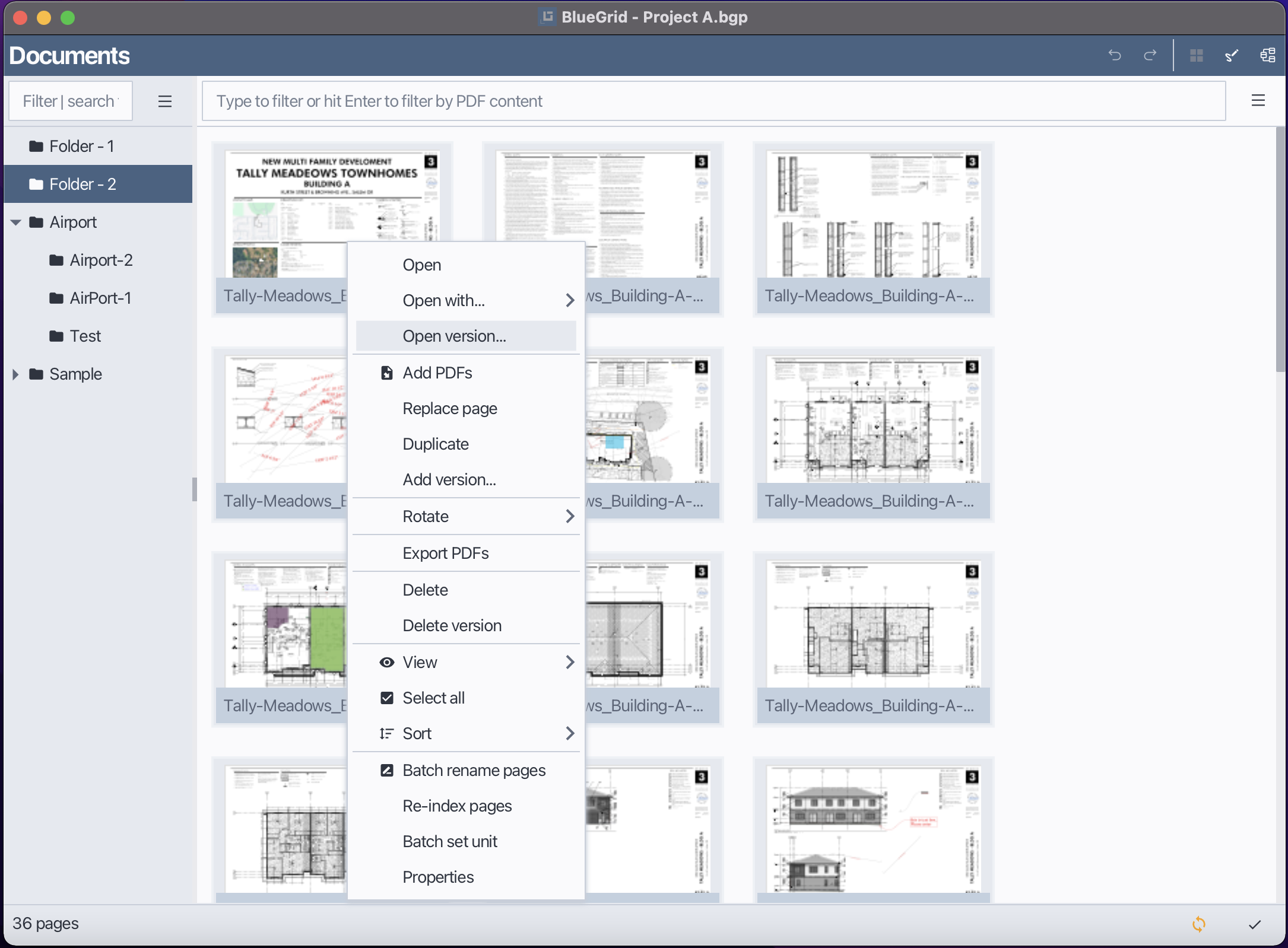The image size is (1288, 948).
Task: Collapse the Airport folder tree
Action: (16, 222)
